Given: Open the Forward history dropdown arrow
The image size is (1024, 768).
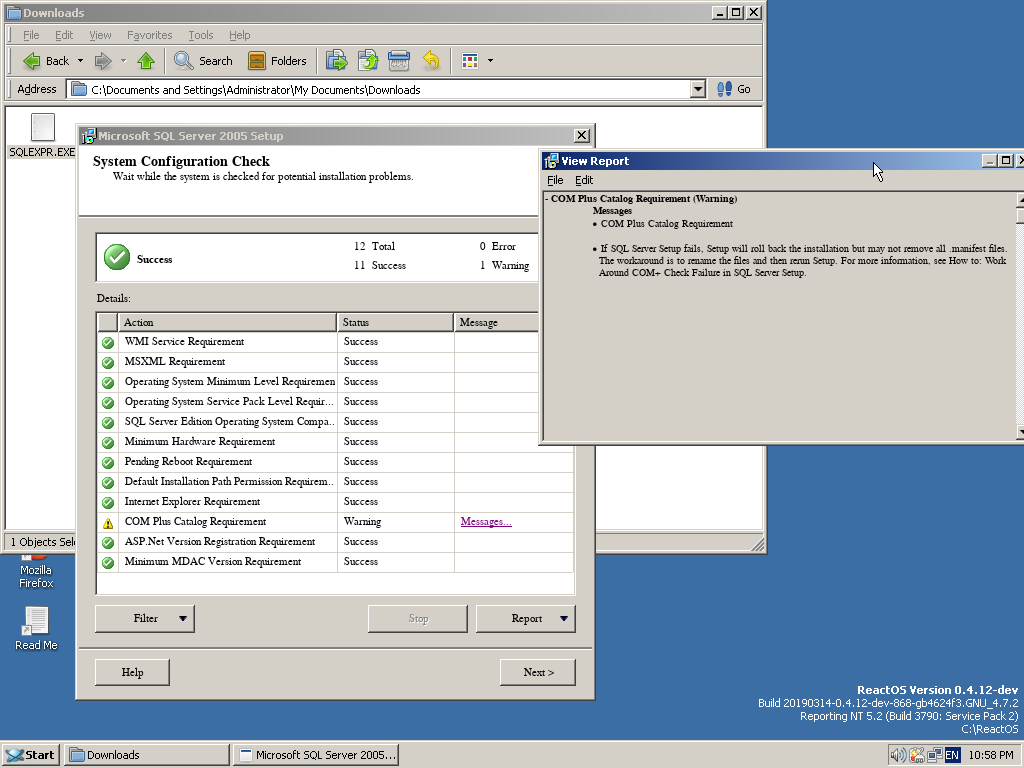Looking at the screenshot, I should 123,61.
